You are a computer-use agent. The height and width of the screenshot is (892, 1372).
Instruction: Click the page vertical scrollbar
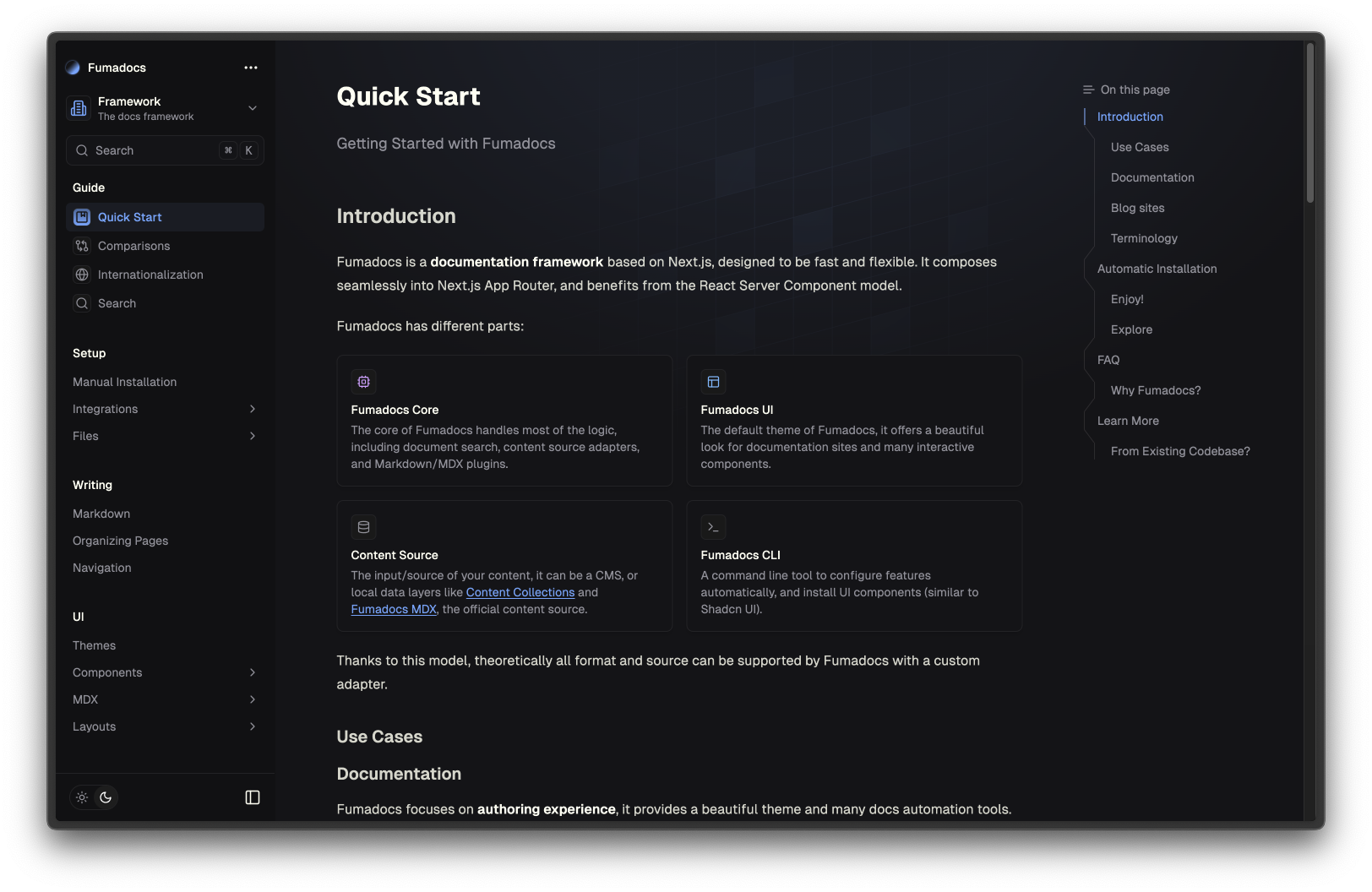click(x=1309, y=123)
